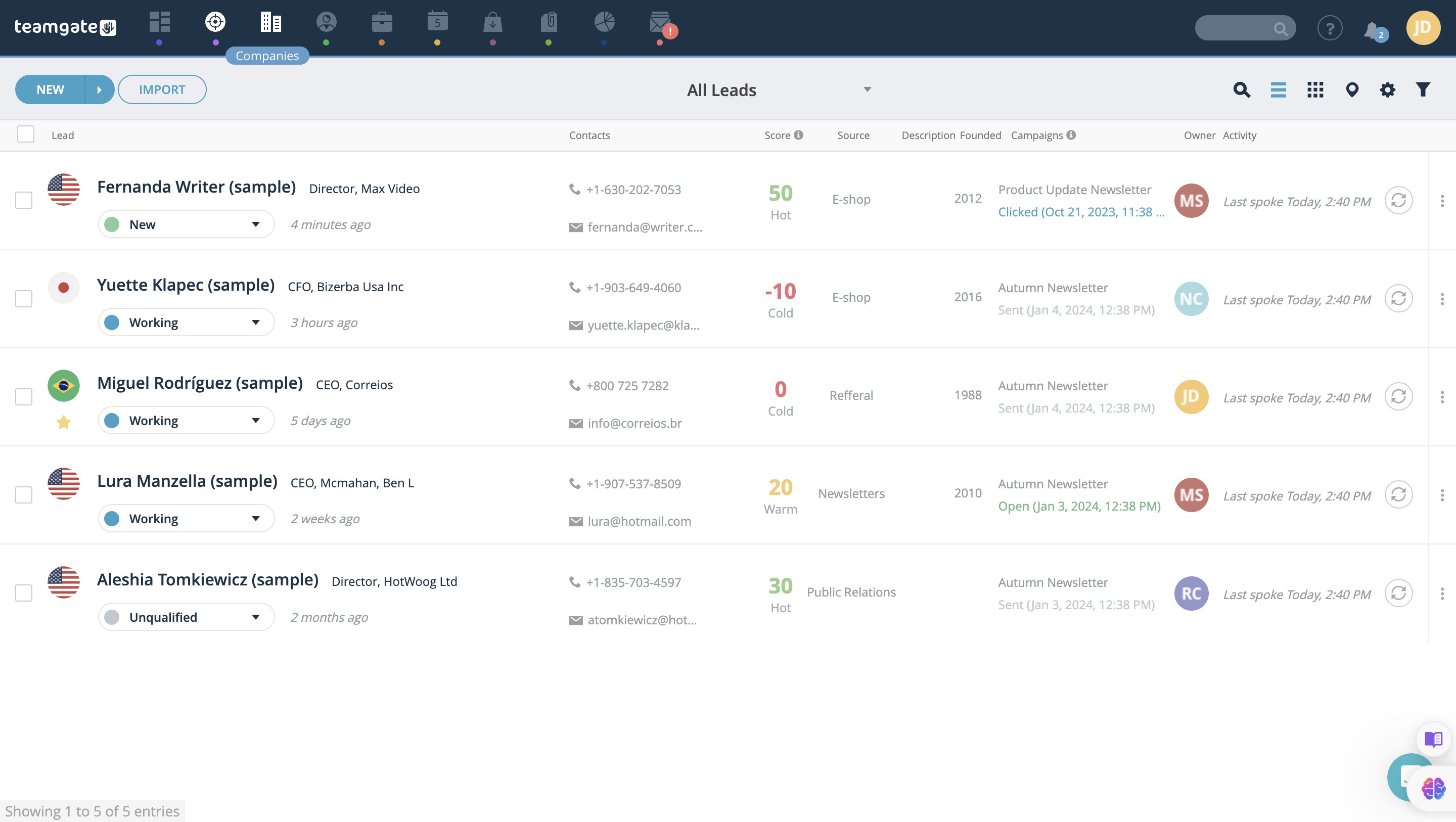Open the filter funnel icon
This screenshot has height=822, width=1456.
pyautogui.click(x=1423, y=89)
